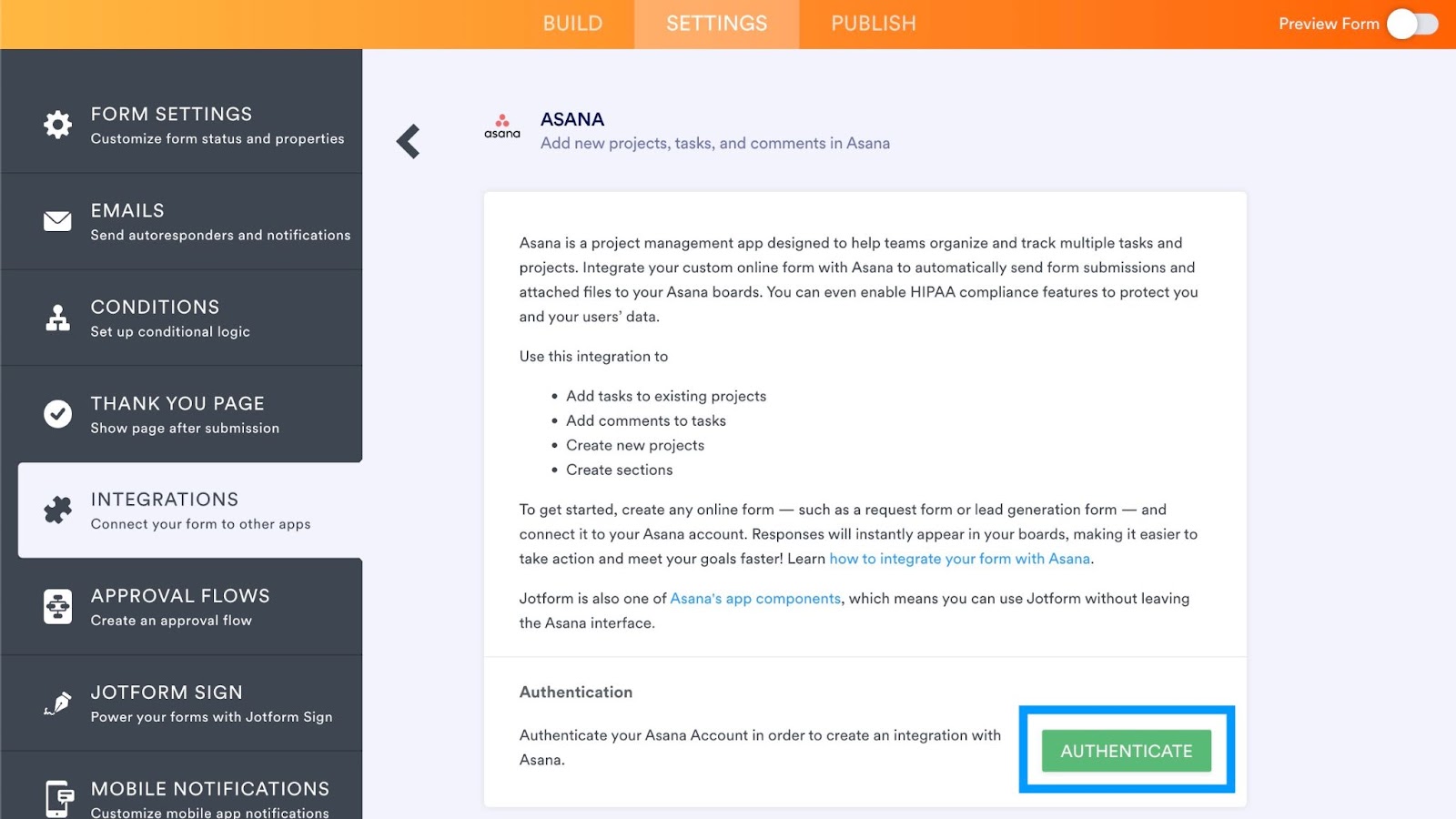Image resolution: width=1456 pixels, height=819 pixels.
Task: Click the Form Settings gear icon
Action: pos(57,125)
